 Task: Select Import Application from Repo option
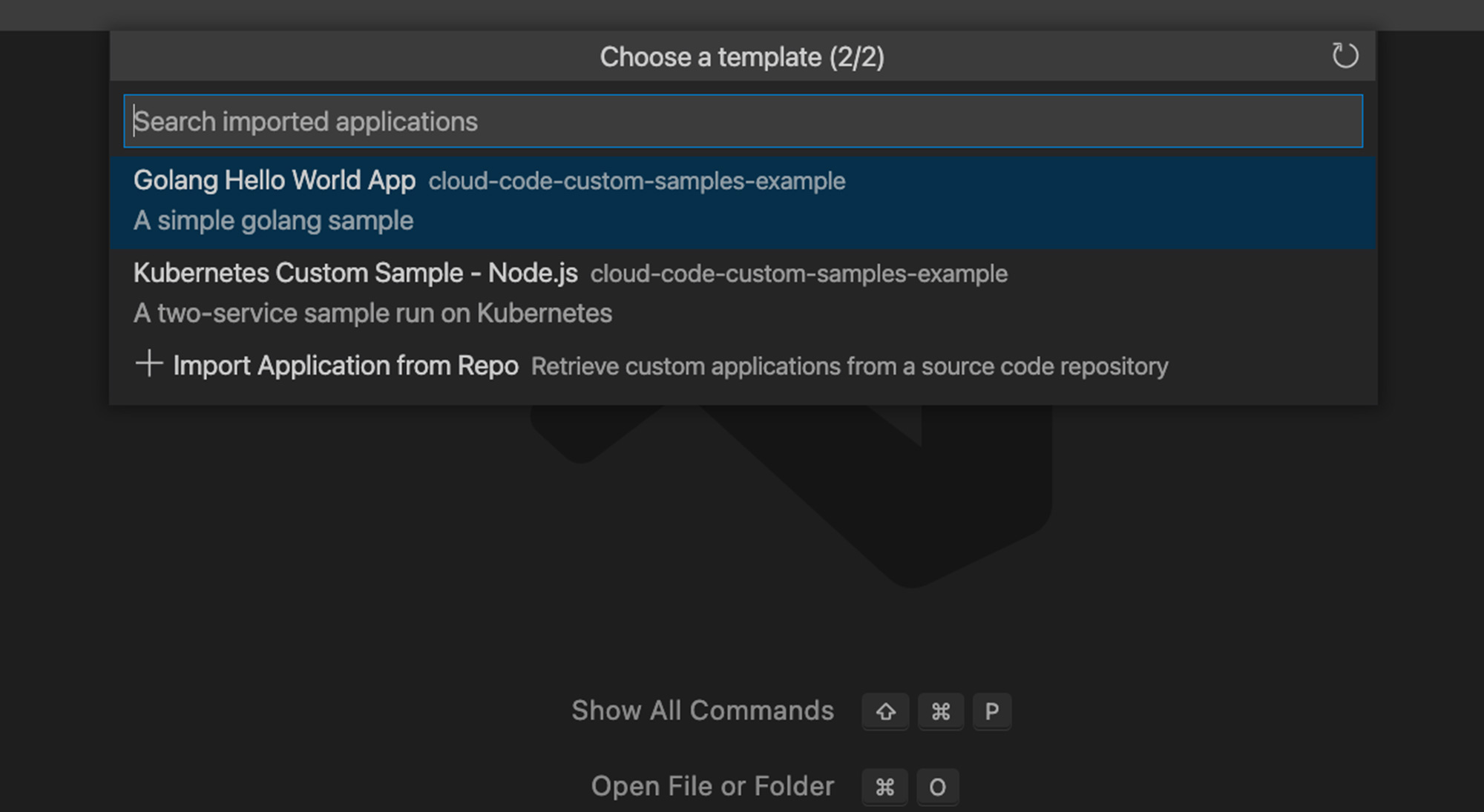(x=743, y=366)
